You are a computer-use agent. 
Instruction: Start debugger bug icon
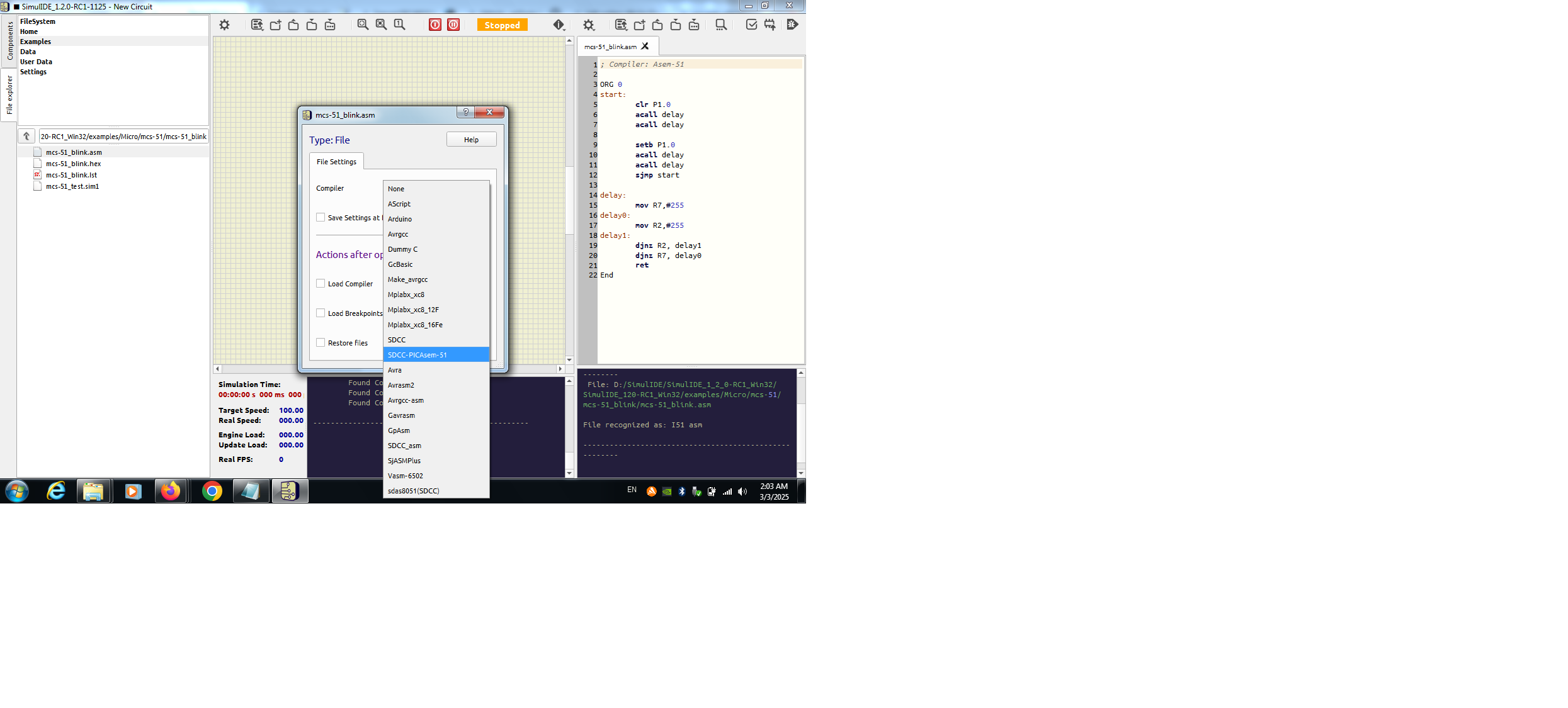point(792,25)
